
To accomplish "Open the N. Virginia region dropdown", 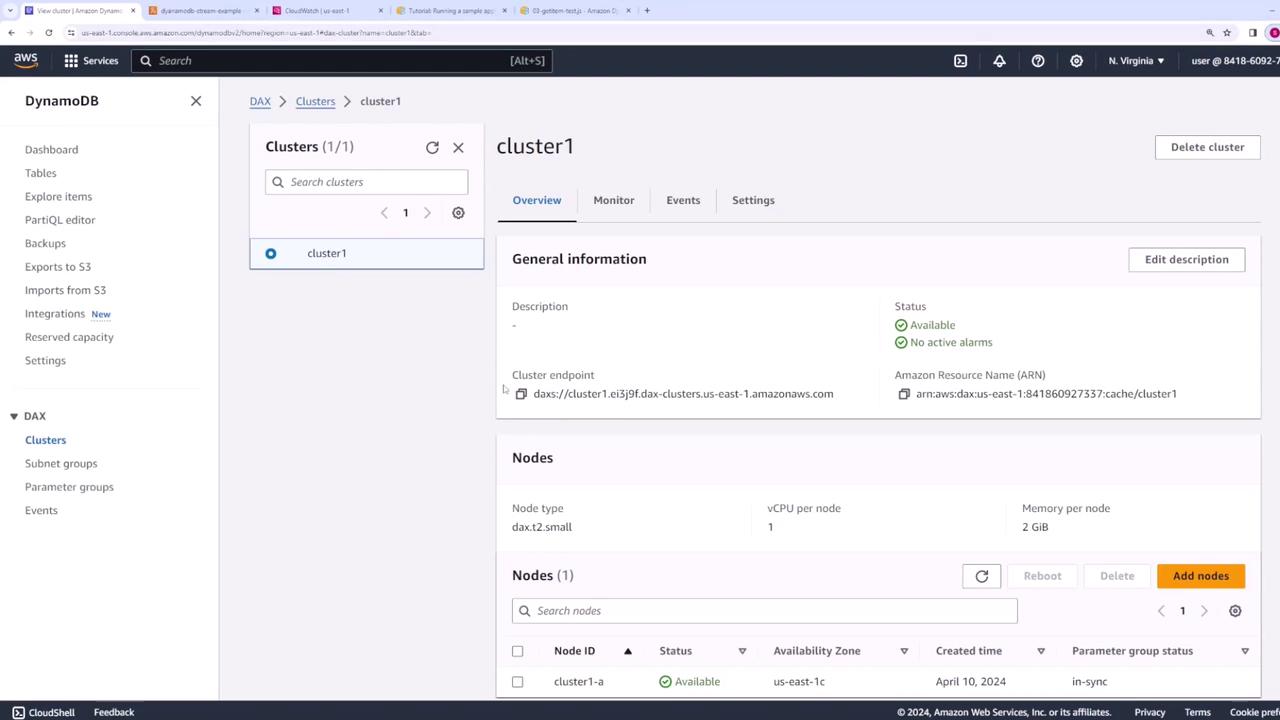I will coord(1136,61).
